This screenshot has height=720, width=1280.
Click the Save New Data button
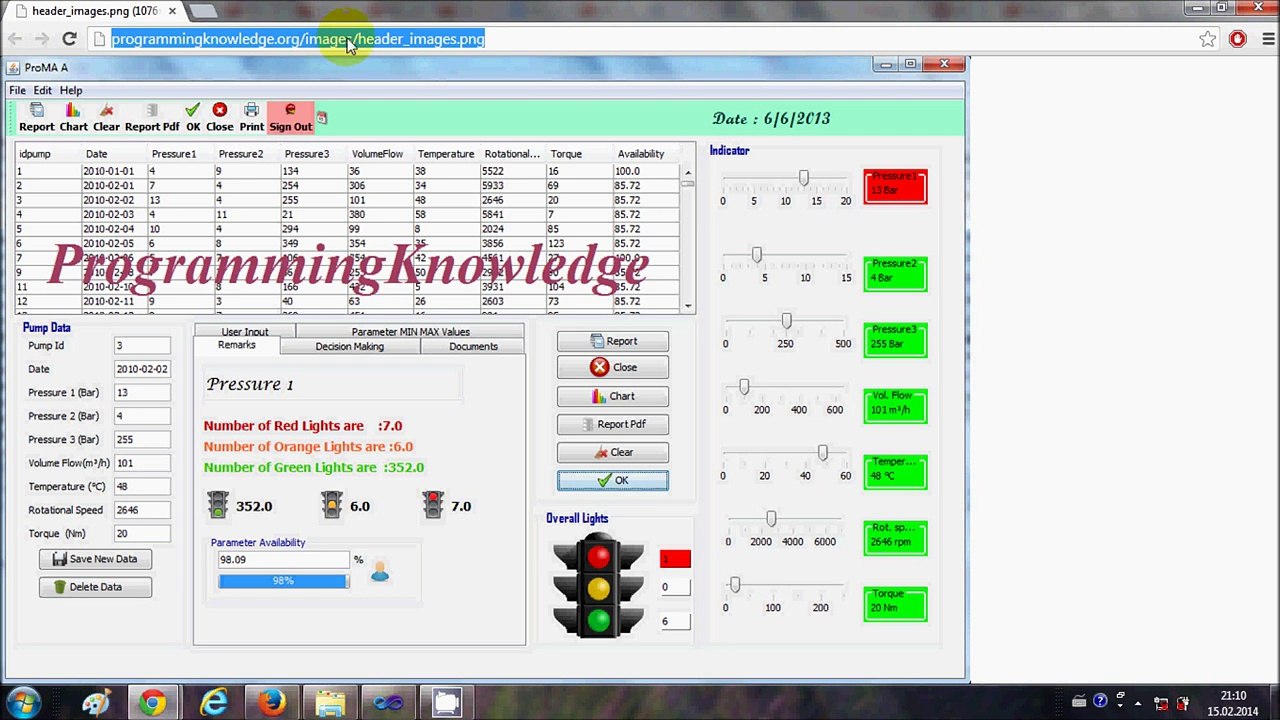(x=95, y=559)
